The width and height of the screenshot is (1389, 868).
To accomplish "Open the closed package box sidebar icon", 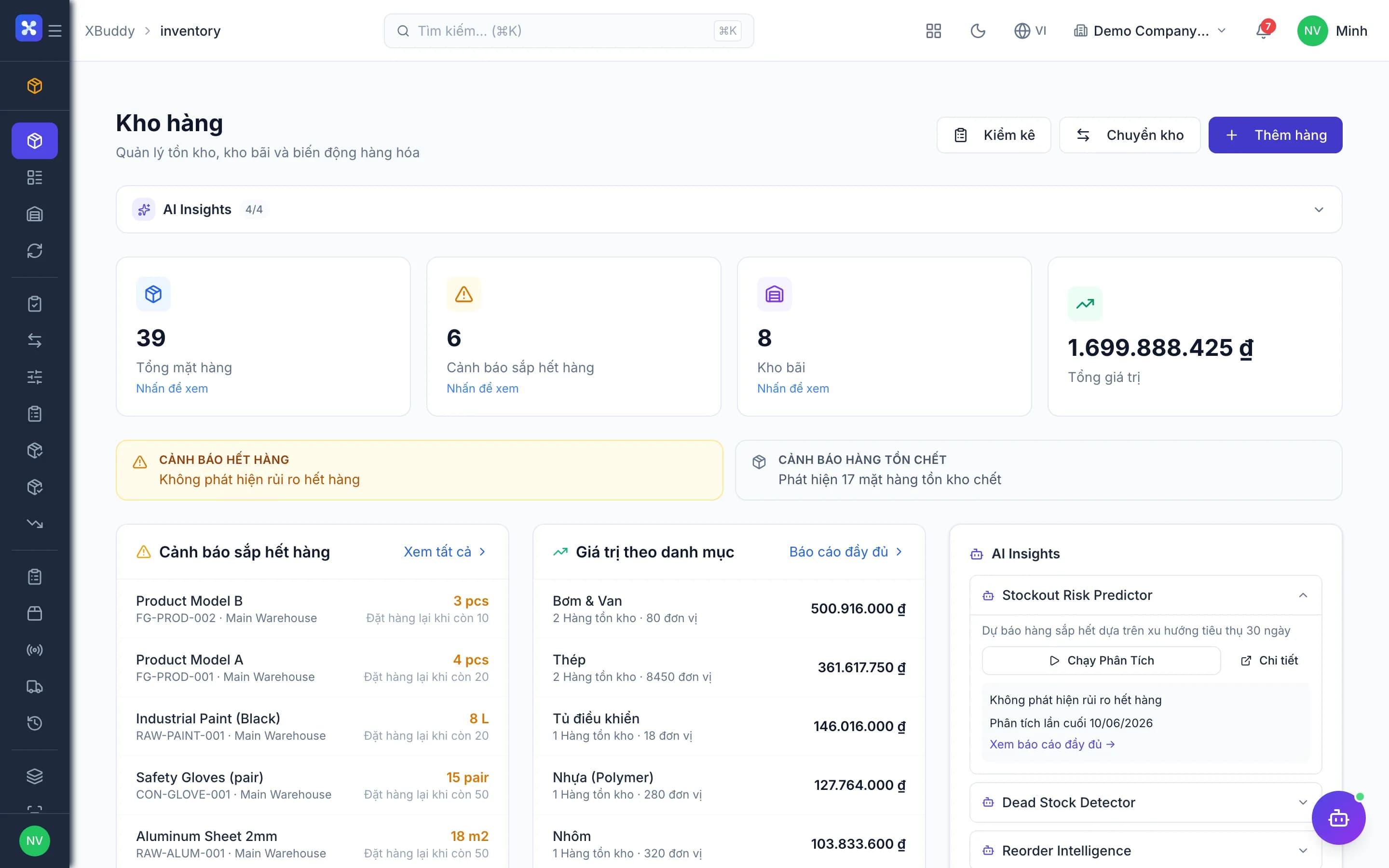I will (34, 613).
